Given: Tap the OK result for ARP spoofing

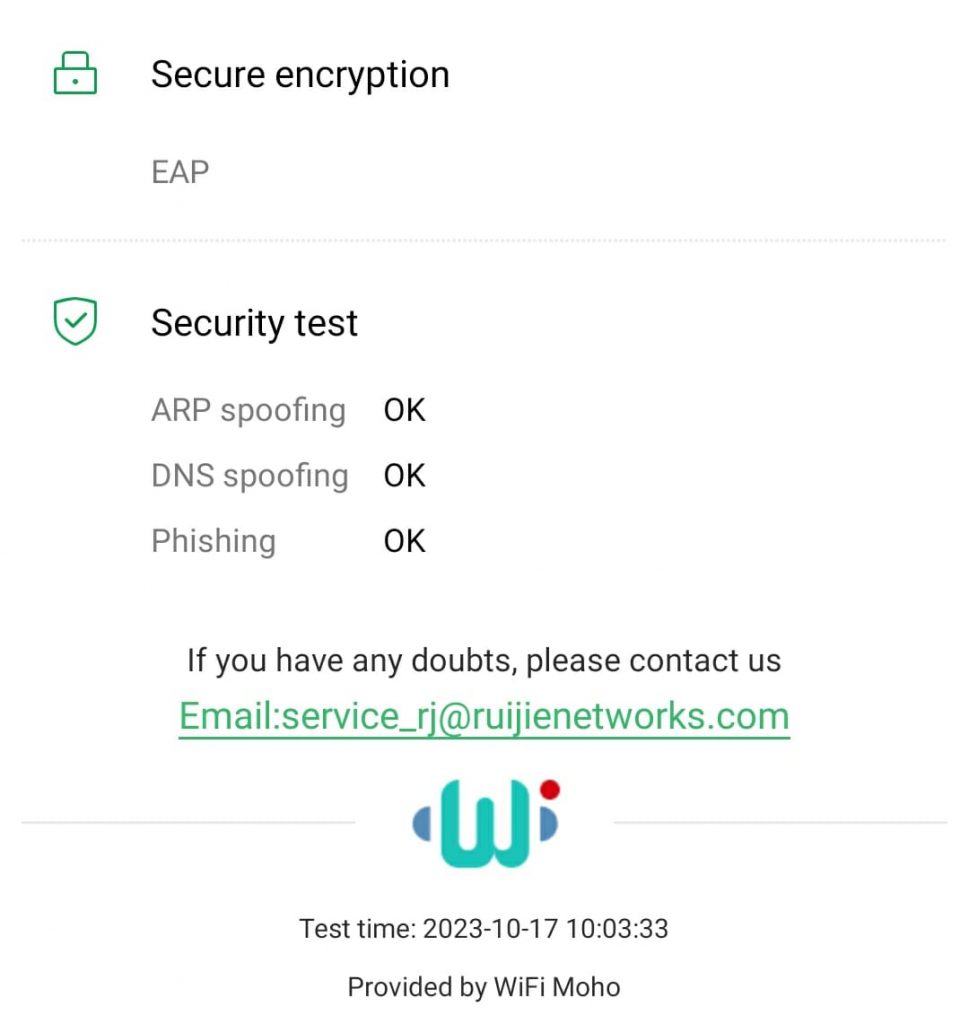Looking at the screenshot, I should pyautogui.click(x=405, y=411).
